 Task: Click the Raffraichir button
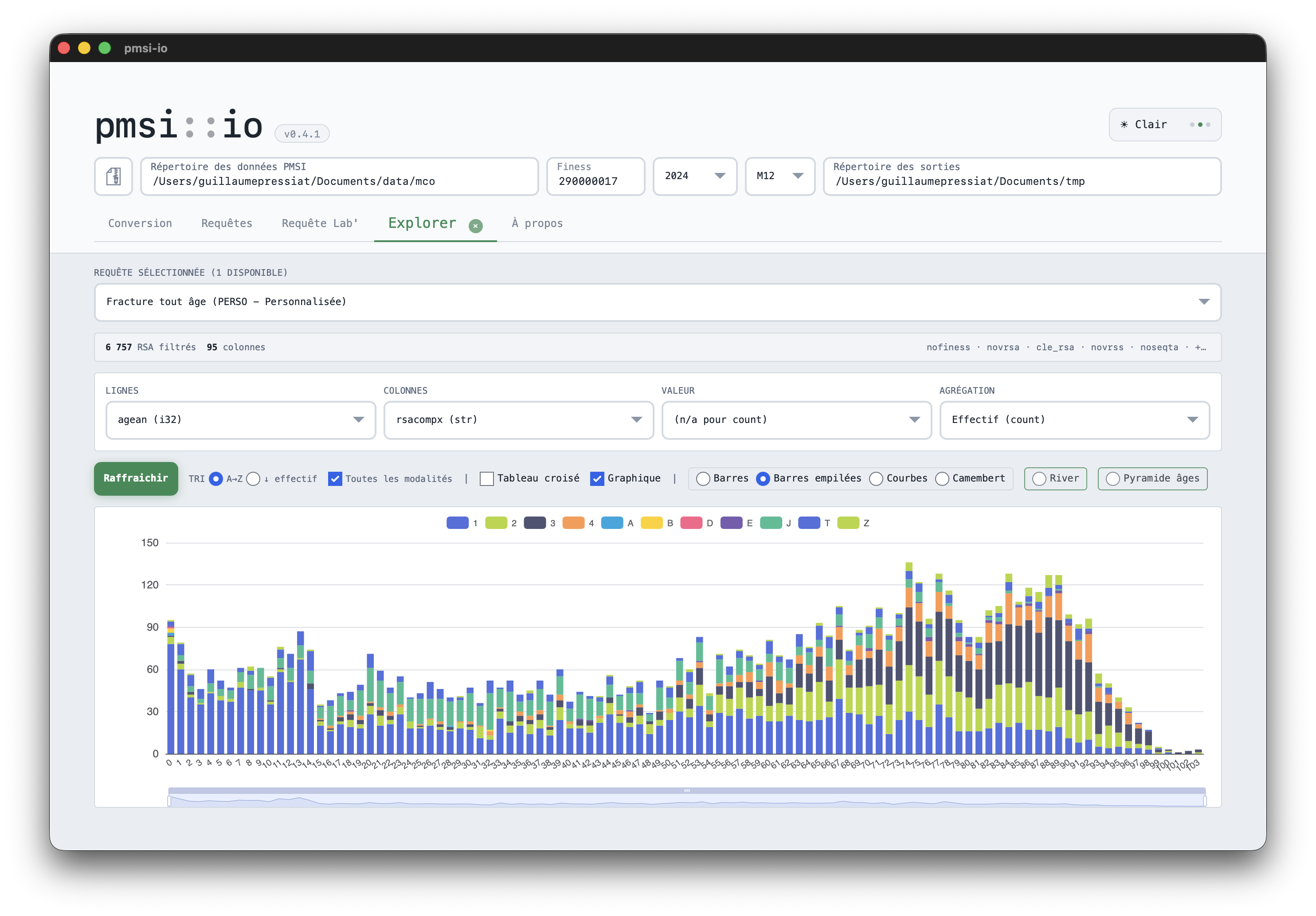[136, 479]
